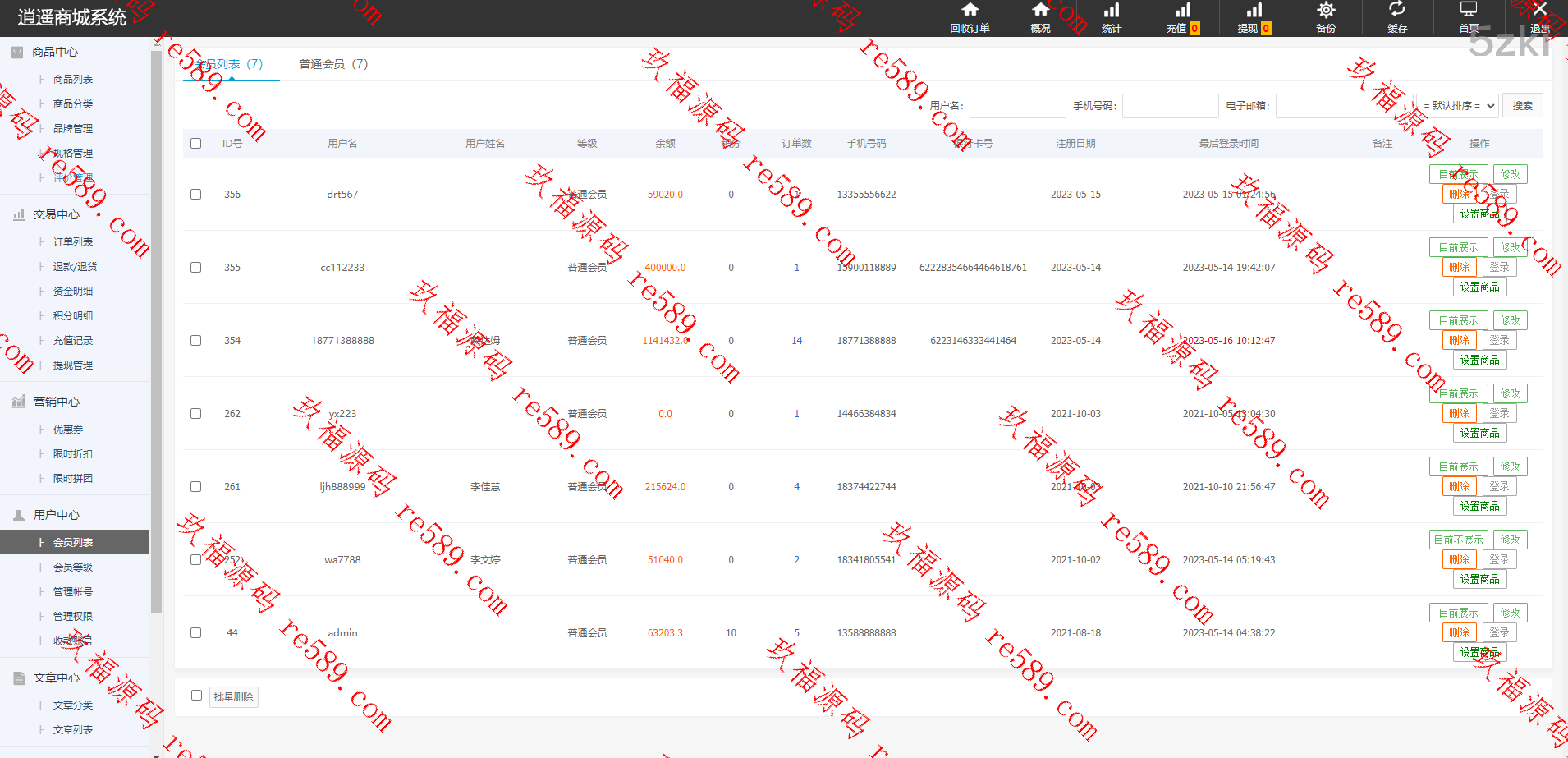This screenshot has width=1568, height=758.
Task: Click the sidebar vertical scrollbar
Action: (x=157, y=328)
